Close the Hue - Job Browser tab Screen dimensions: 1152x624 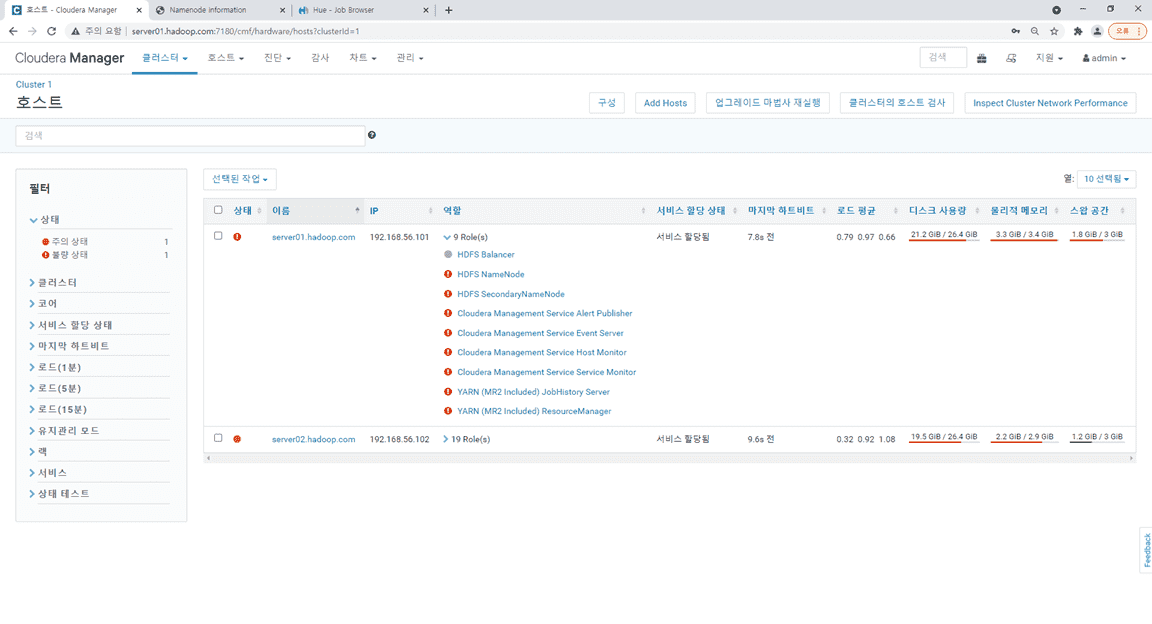pos(425,10)
